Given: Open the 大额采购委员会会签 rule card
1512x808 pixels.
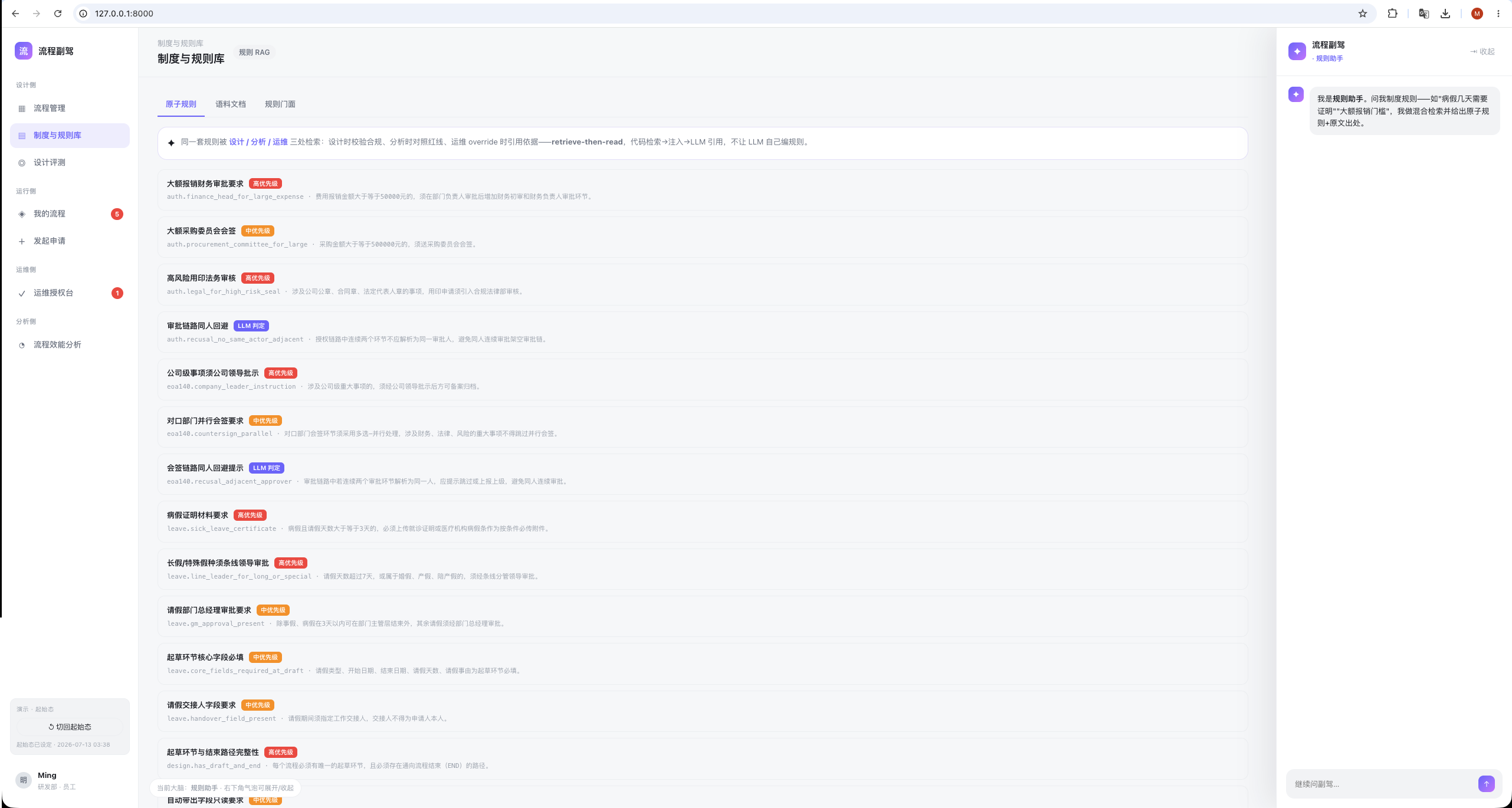Looking at the screenshot, I should coord(702,237).
